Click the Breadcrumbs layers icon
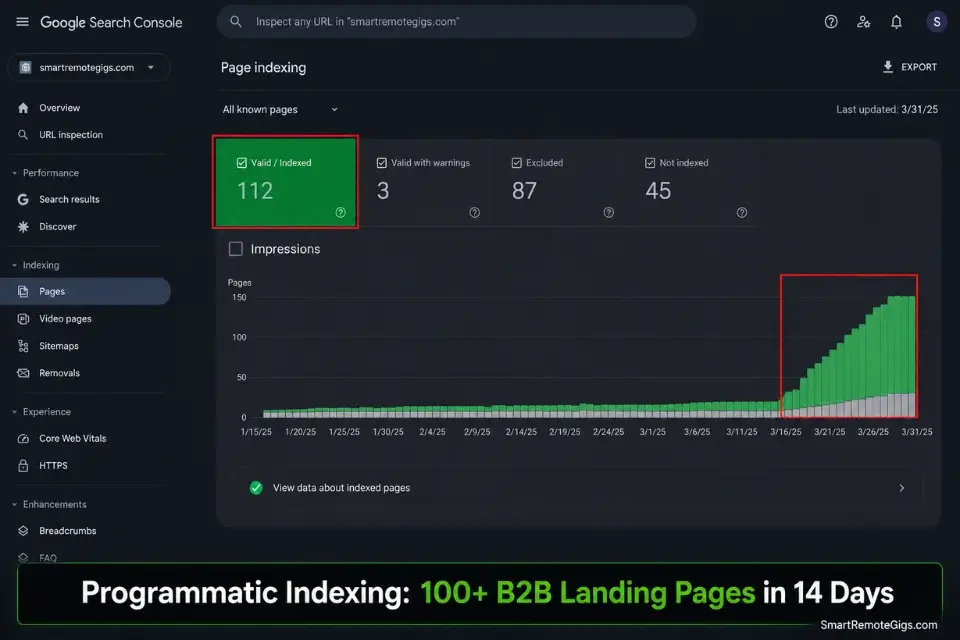The height and width of the screenshot is (640, 960). pos(23,531)
